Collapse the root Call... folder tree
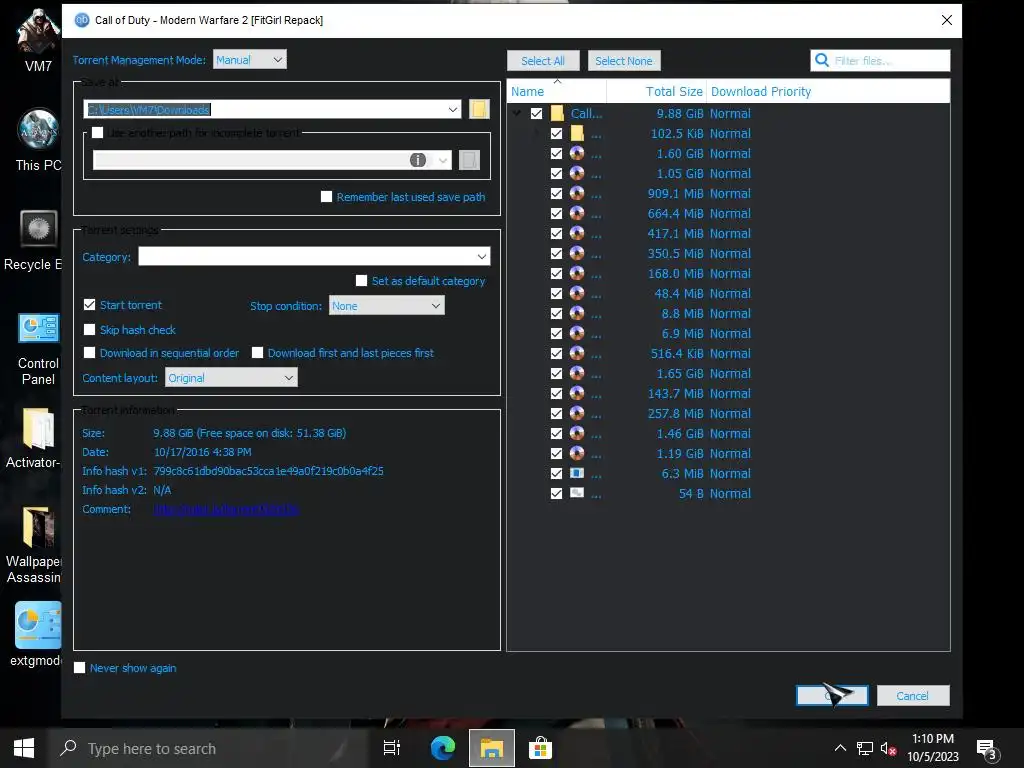The image size is (1024, 768). [517, 114]
